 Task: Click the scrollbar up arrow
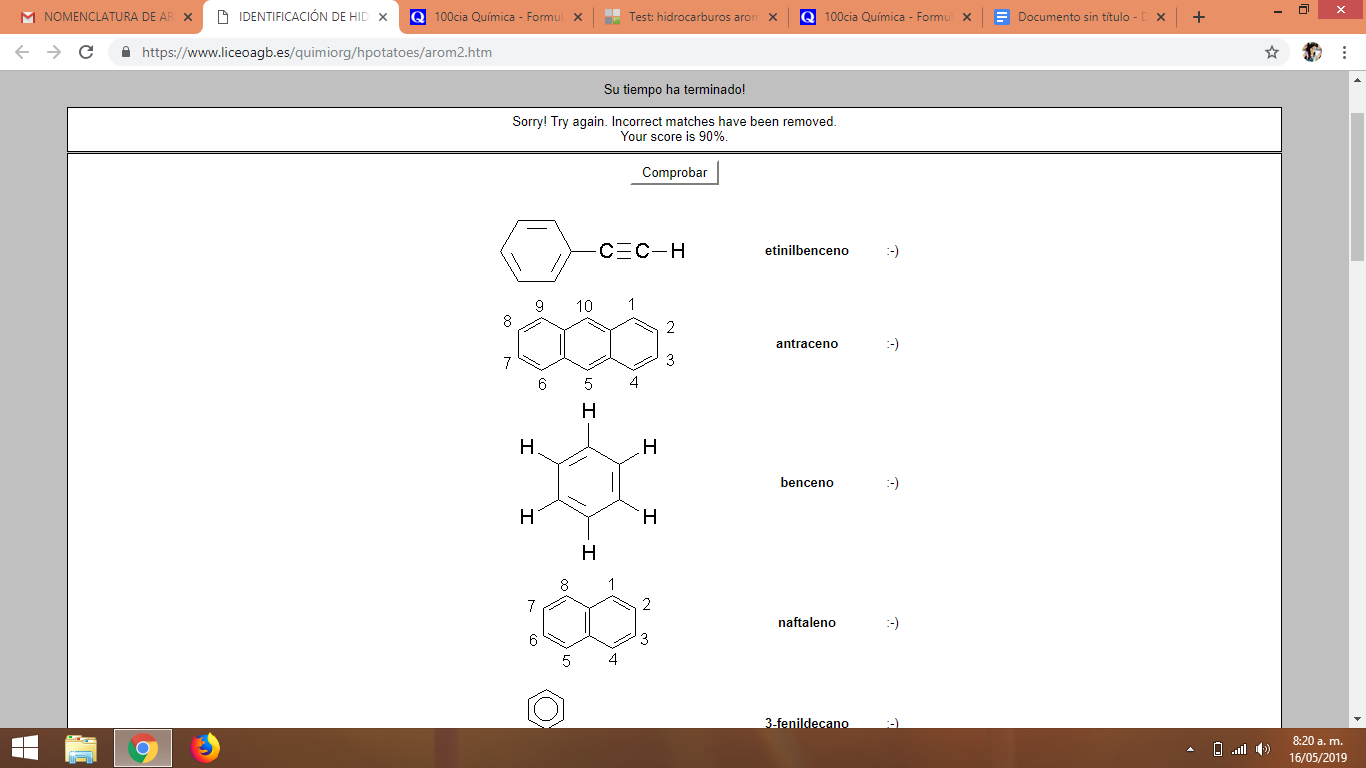coord(1357,78)
